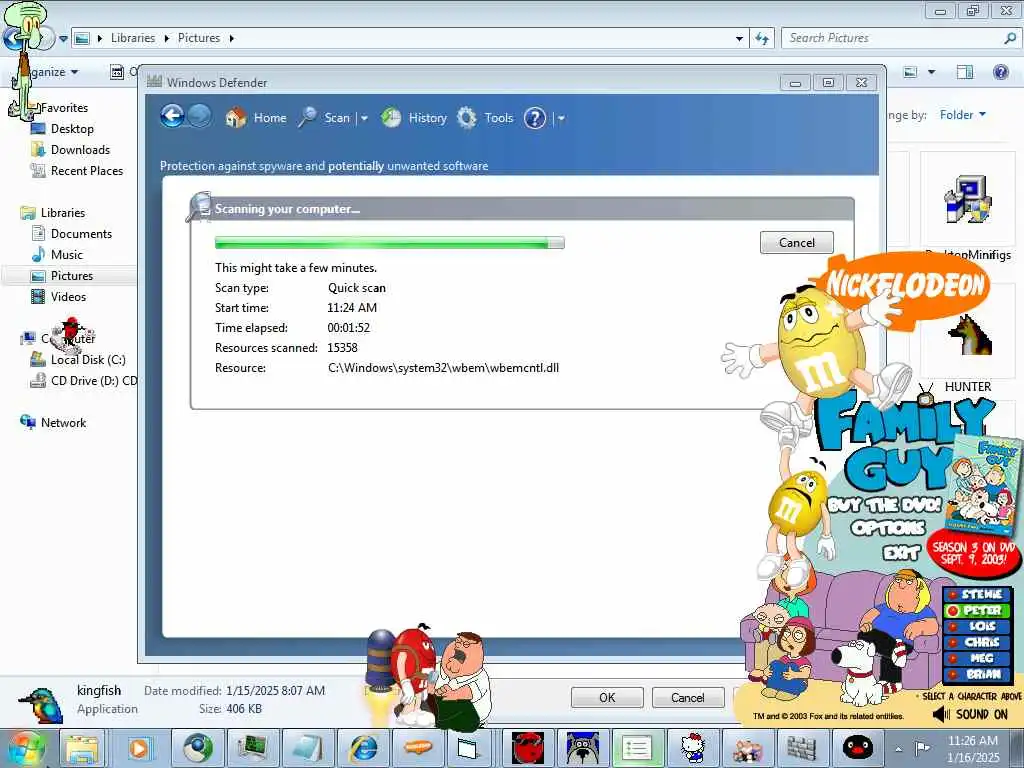1024x768 pixels.
Task: Select Peter in Family Guy menu
Action: (977, 611)
